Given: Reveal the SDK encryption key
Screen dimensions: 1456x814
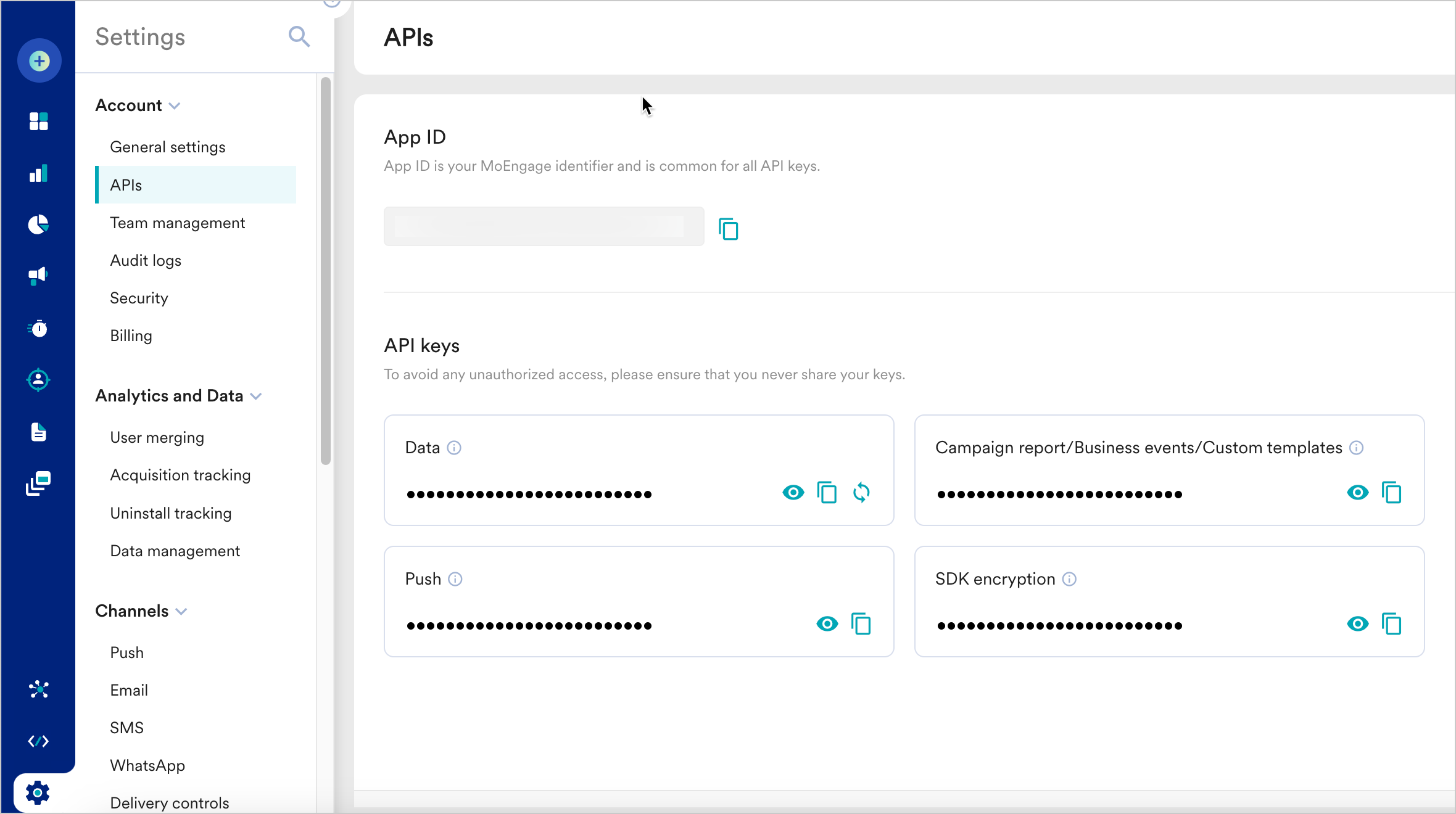Looking at the screenshot, I should (1358, 624).
